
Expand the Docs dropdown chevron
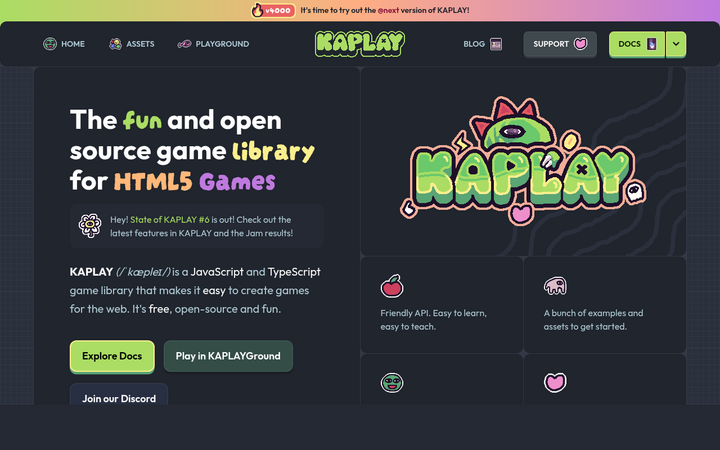click(x=676, y=44)
